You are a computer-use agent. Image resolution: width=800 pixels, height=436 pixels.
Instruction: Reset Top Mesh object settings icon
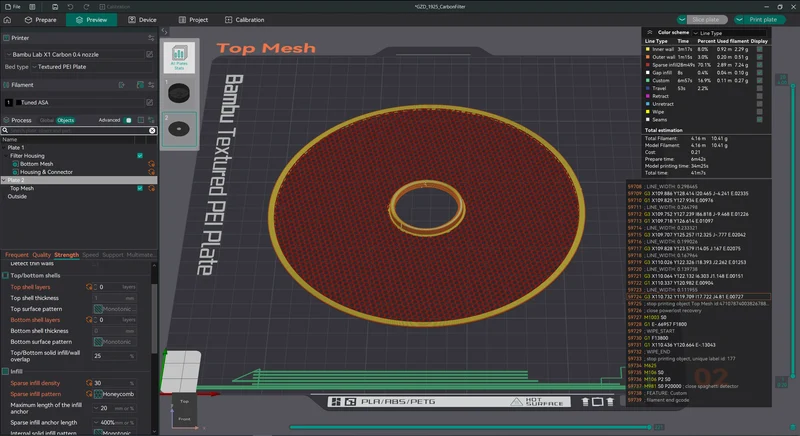(151, 189)
